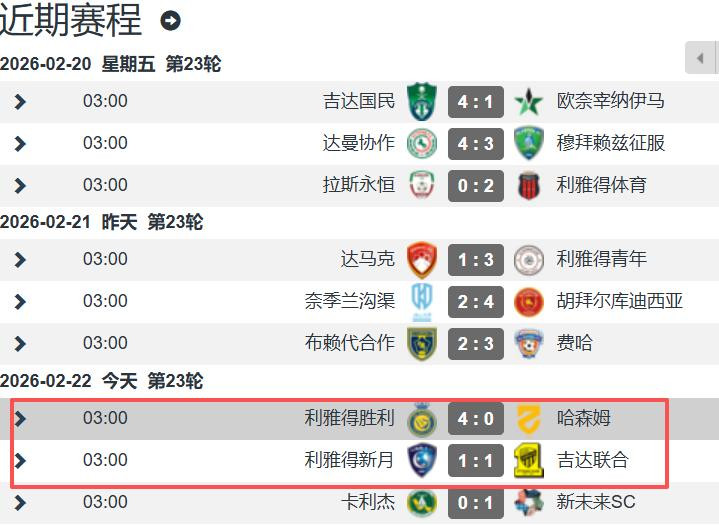Click the previous-round left arrow button
Screen dimensions: 719x525
pyautogui.click(x=701, y=58)
